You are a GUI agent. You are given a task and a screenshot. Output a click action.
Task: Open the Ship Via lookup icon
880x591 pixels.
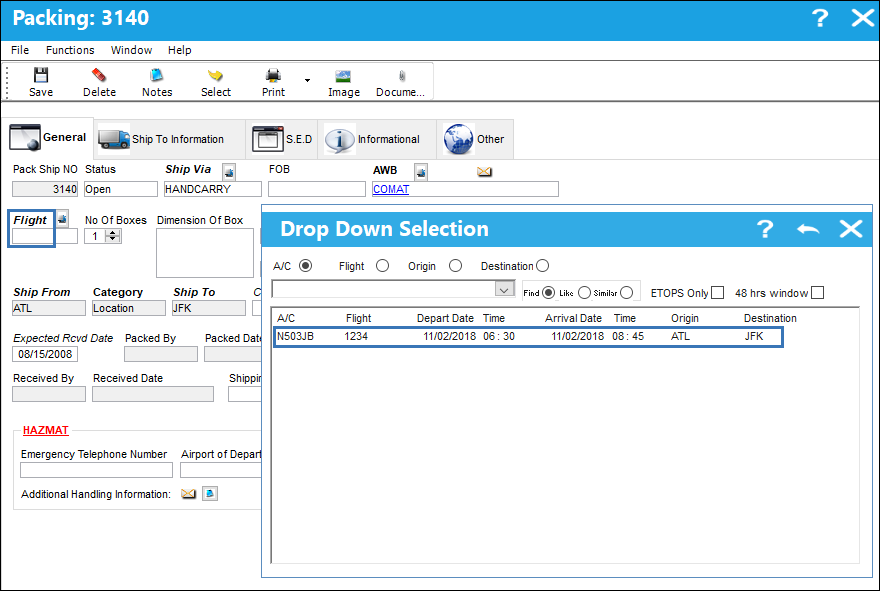click(229, 171)
